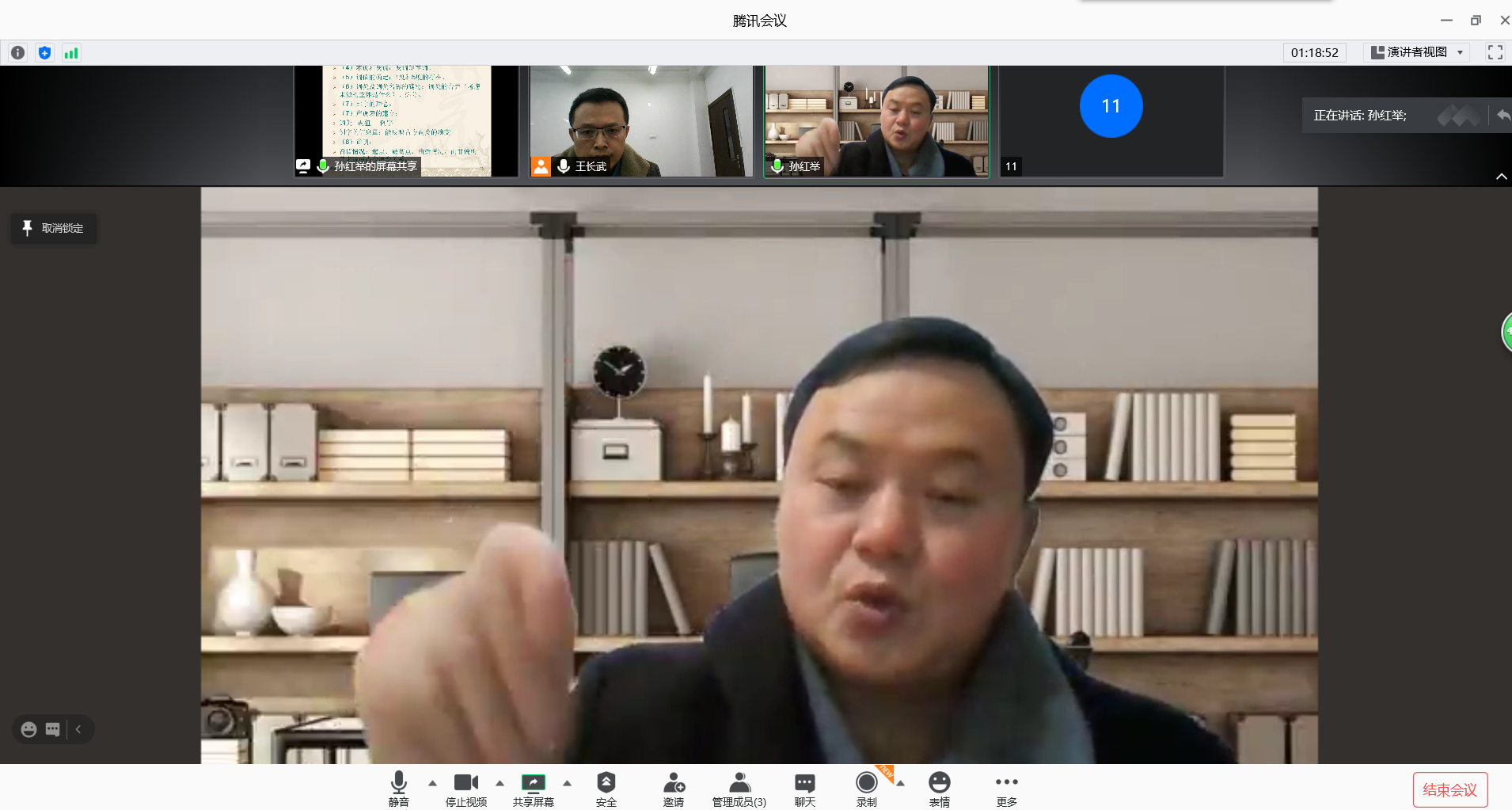
Task: Open the 更多 more menu
Action: [x=1006, y=789]
